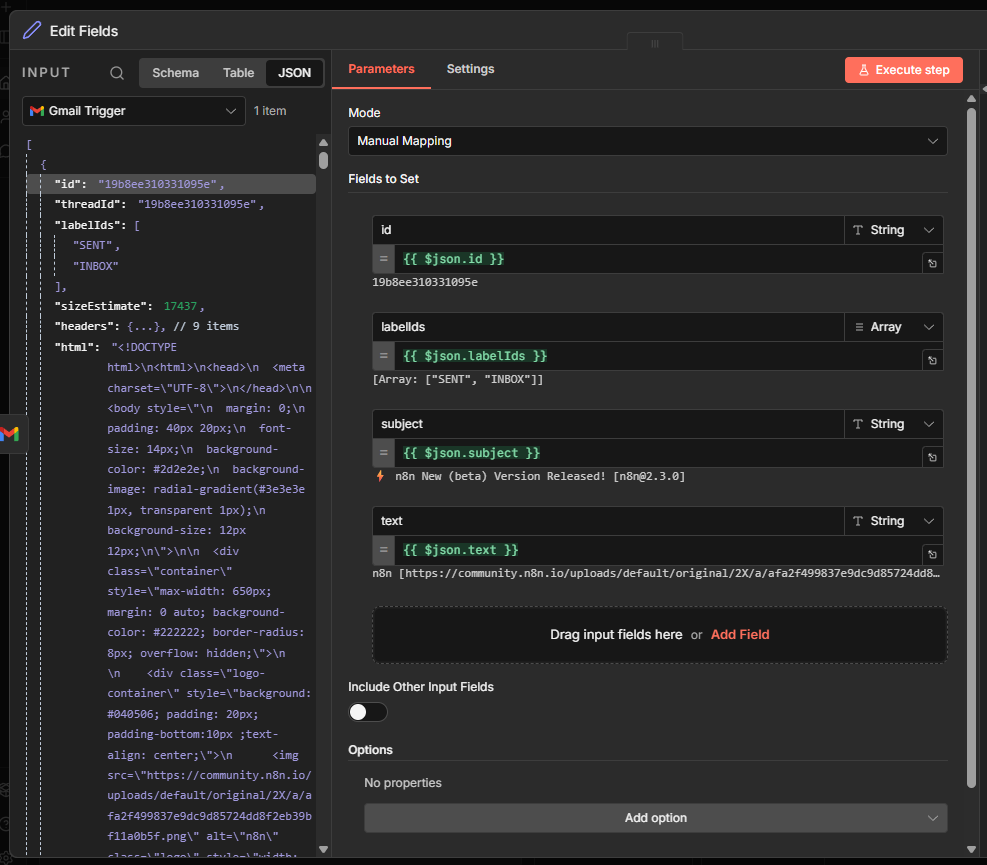Click the Execute step button
Screen dimensions: 987x865
tap(903, 70)
